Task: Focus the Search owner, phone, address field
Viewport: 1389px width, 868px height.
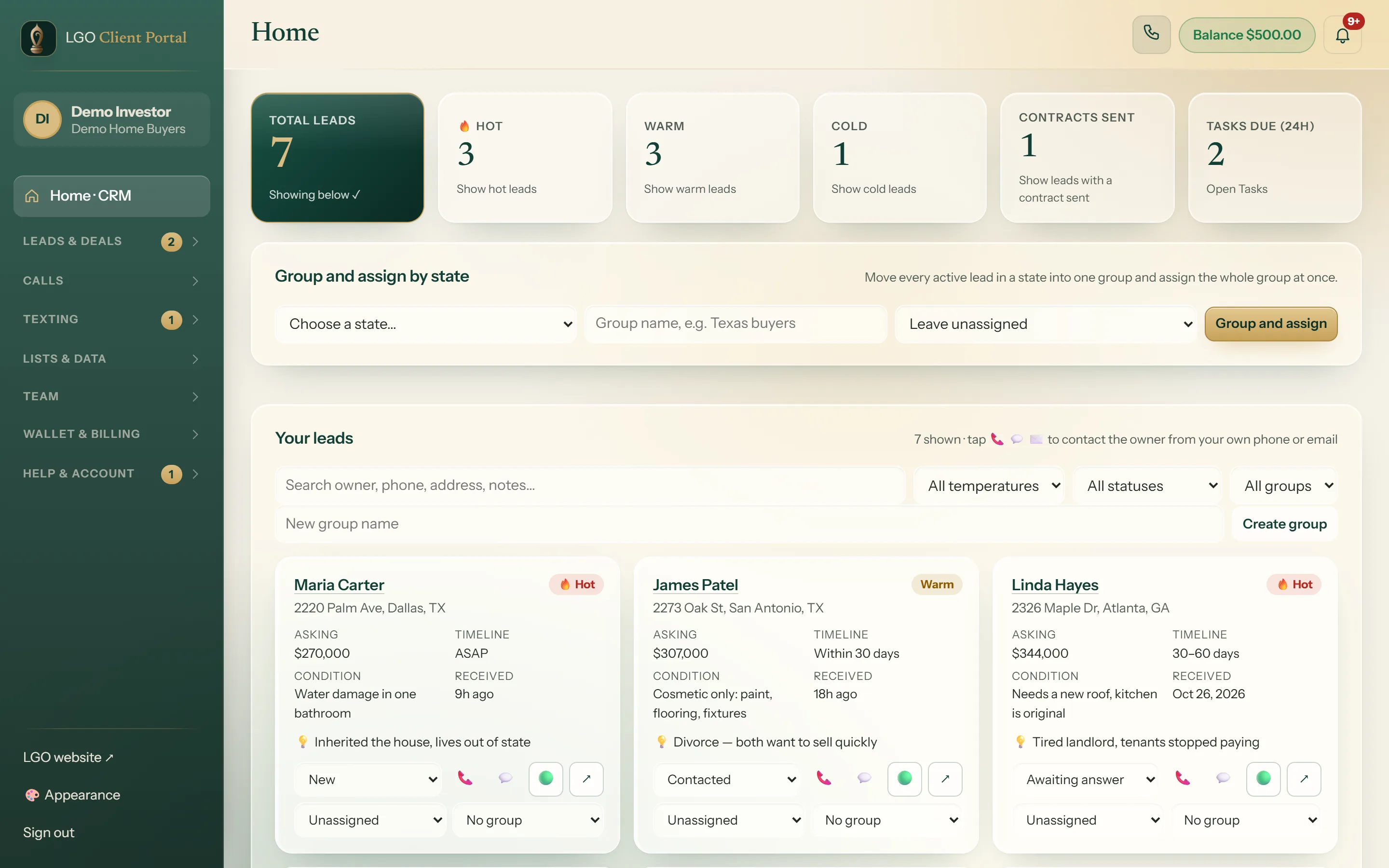Action: click(590, 486)
